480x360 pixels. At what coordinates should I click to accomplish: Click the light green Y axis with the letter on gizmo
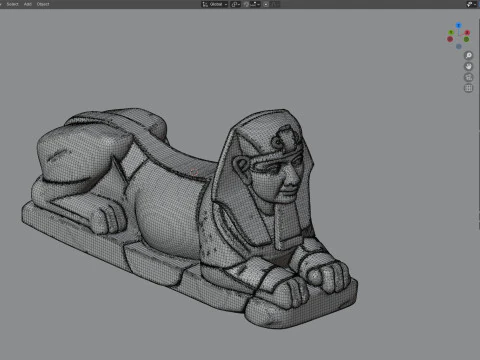[x=451, y=33]
